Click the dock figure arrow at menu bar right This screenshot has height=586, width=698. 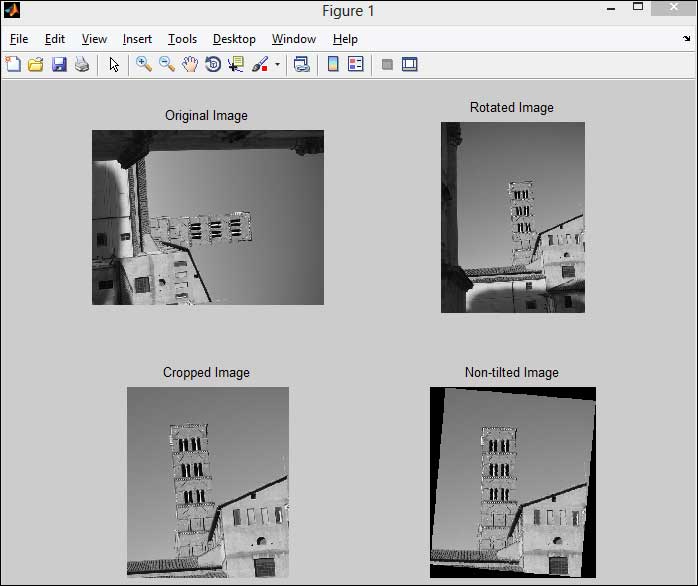point(685,39)
